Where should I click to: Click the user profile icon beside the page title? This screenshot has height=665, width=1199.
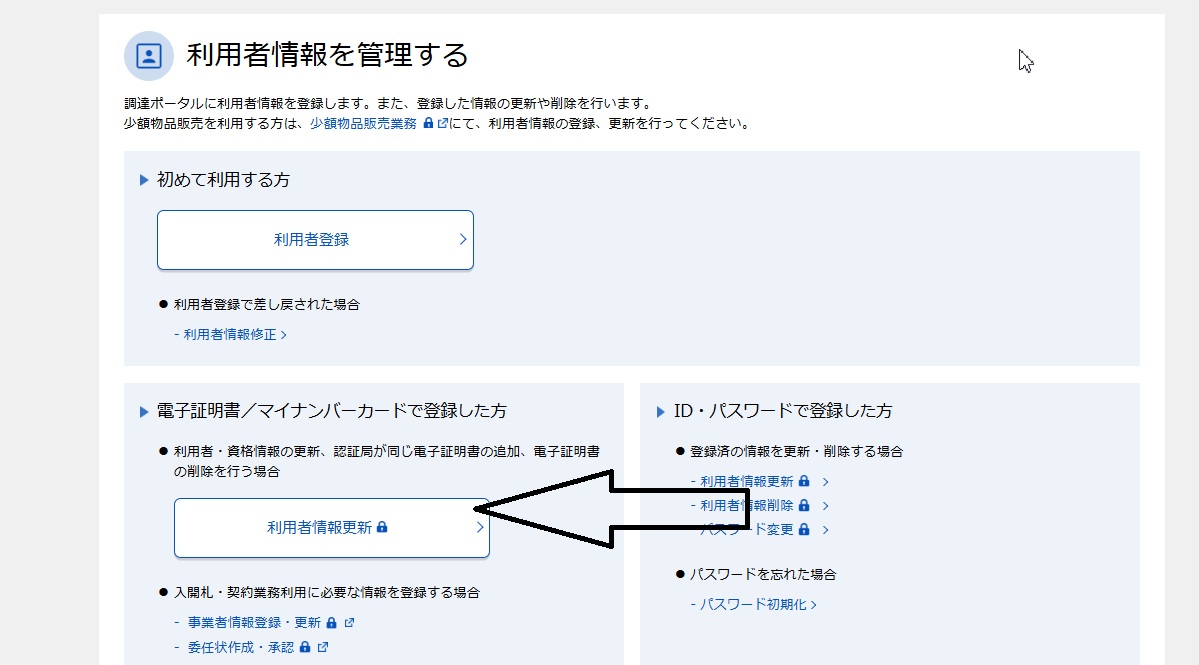(149, 55)
